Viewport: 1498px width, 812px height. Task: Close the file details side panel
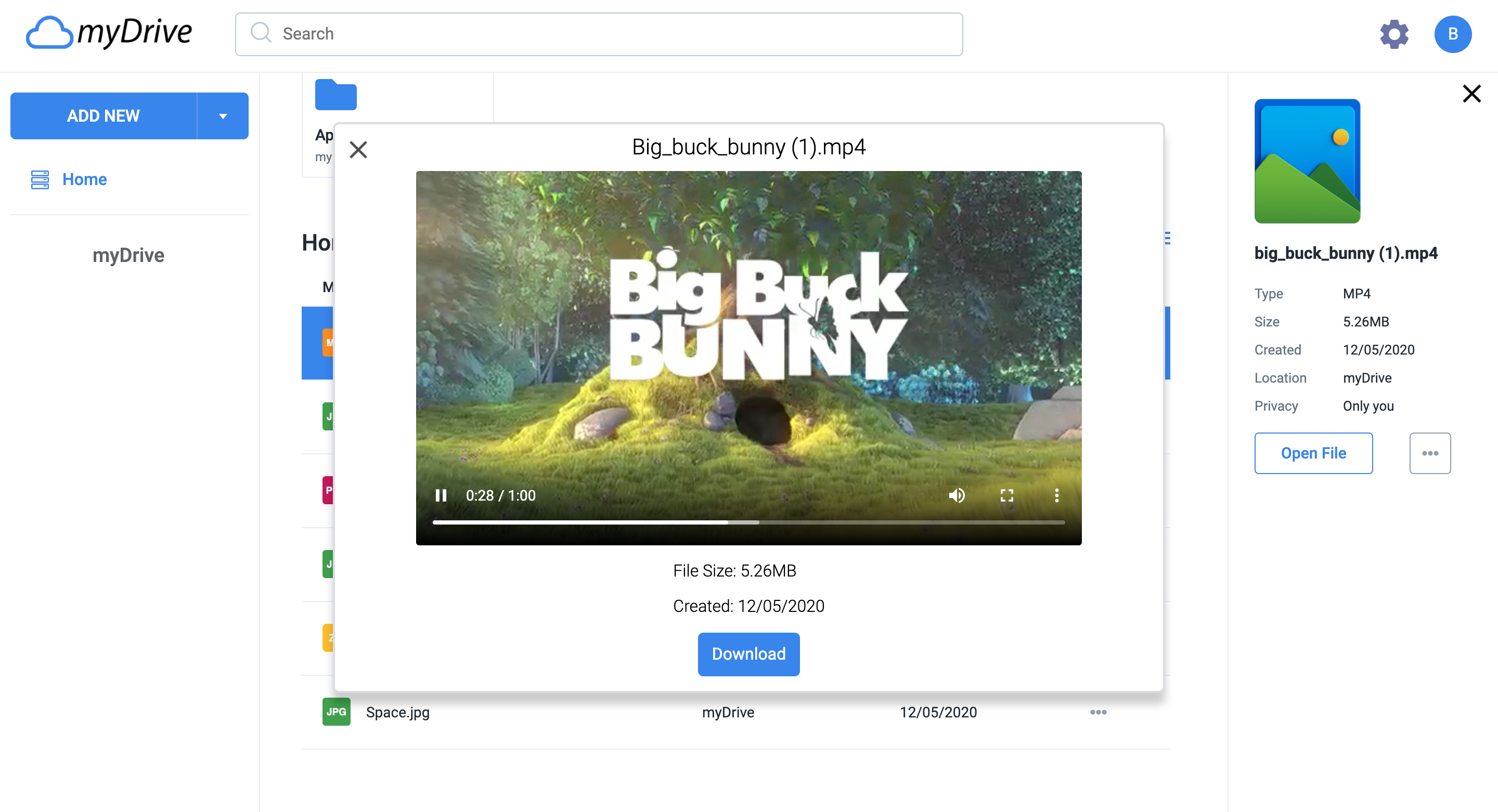[x=1471, y=94]
